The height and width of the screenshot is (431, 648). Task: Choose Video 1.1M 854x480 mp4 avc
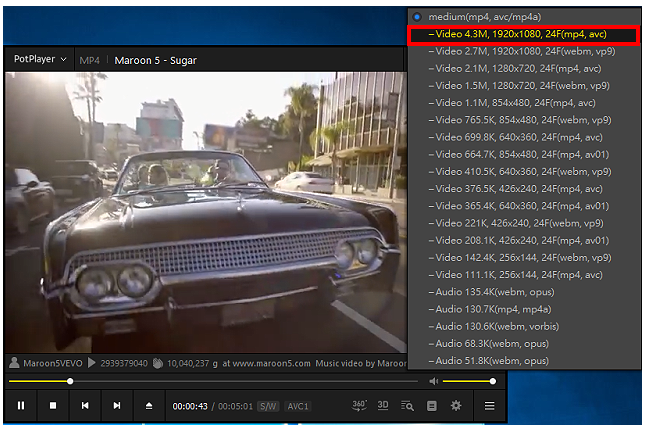coord(523,103)
